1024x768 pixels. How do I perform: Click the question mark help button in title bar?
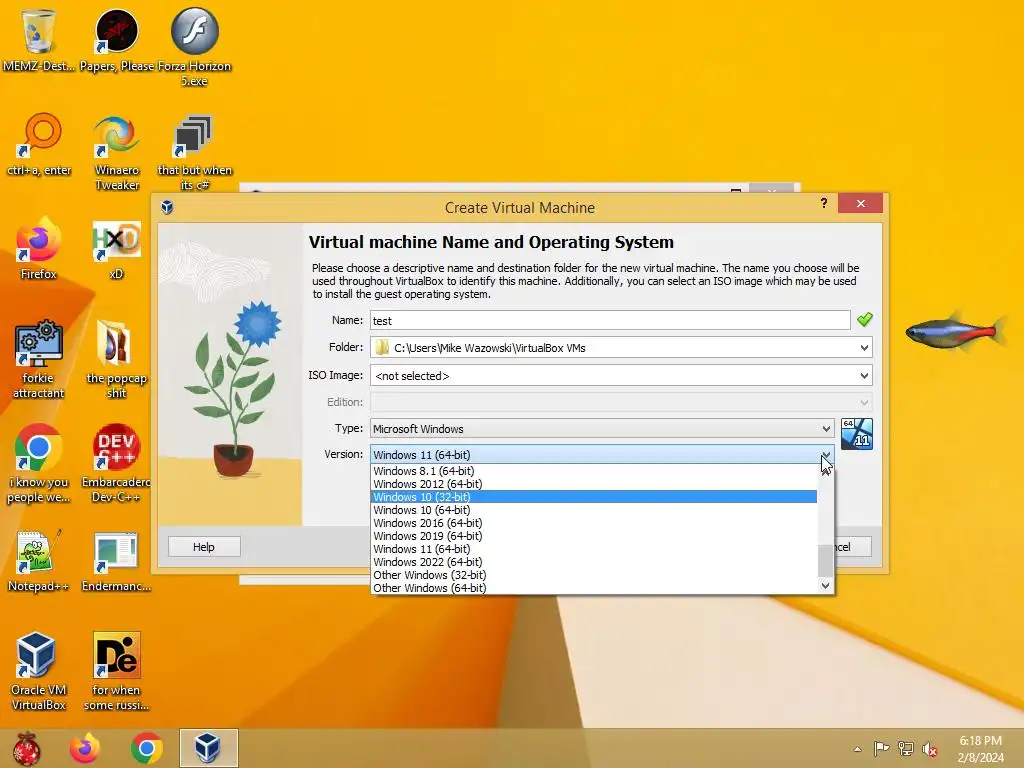(x=824, y=203)
